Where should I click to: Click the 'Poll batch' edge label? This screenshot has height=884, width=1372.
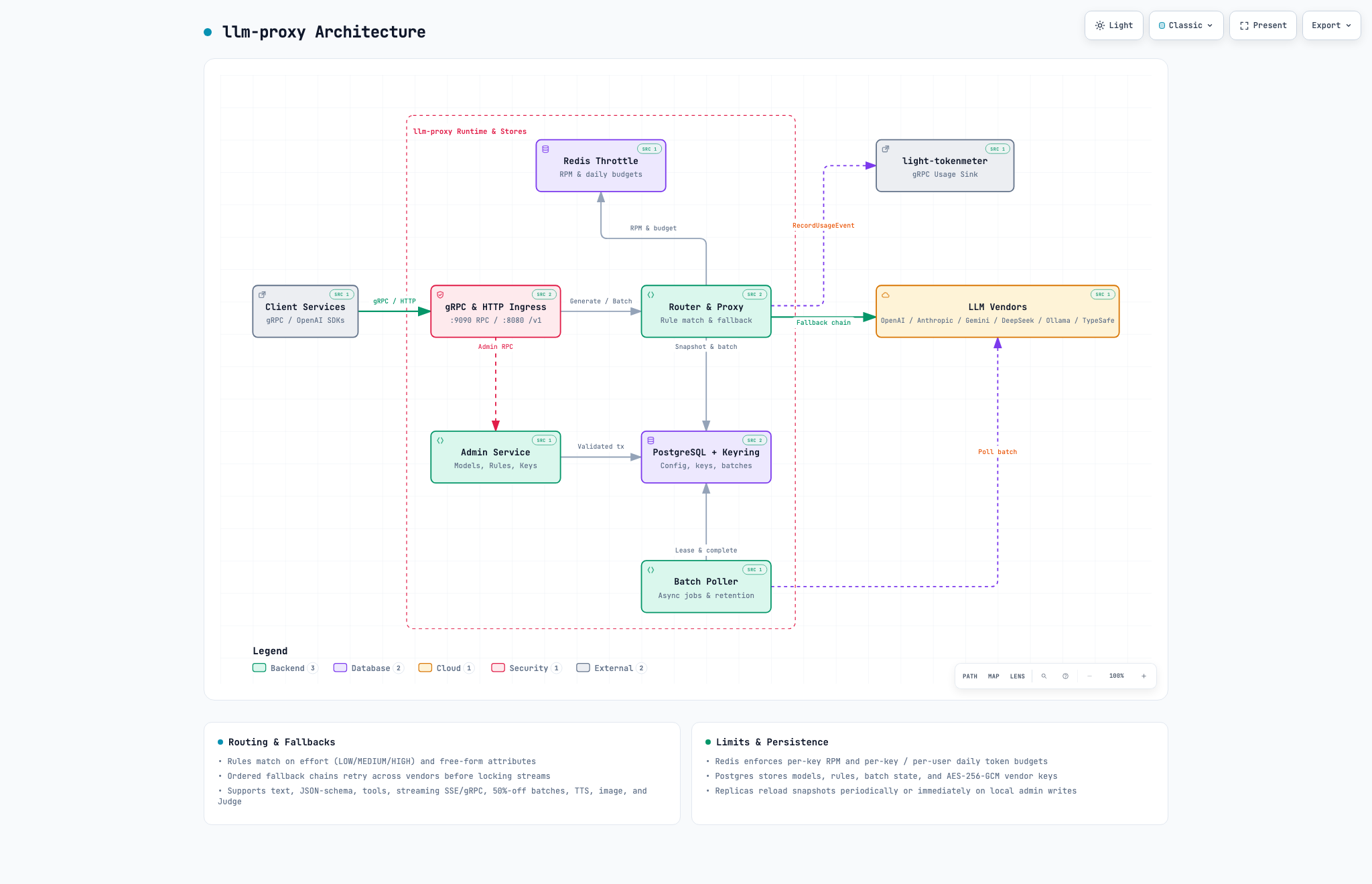click(998, 452)
